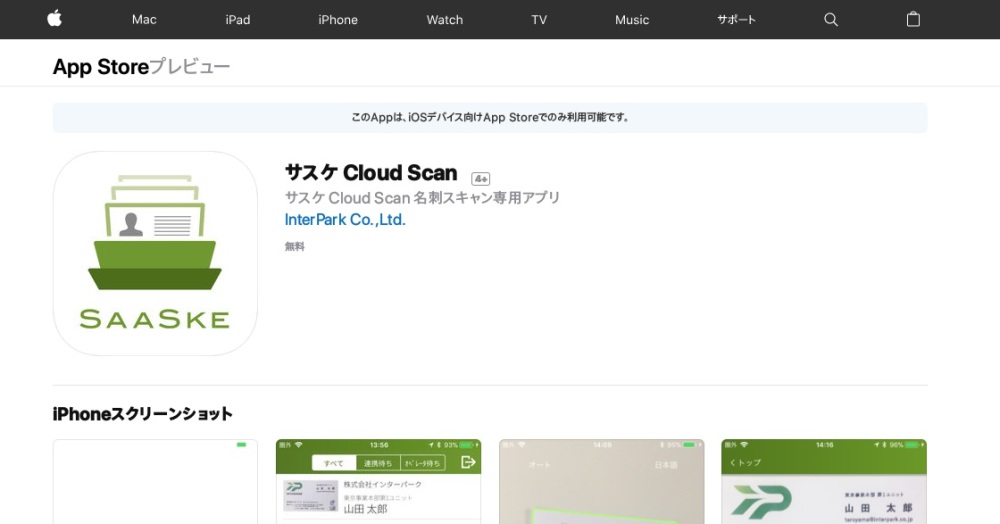Open the Music menu item
Screen dimensions: 1000x524
tap(632, 20)
